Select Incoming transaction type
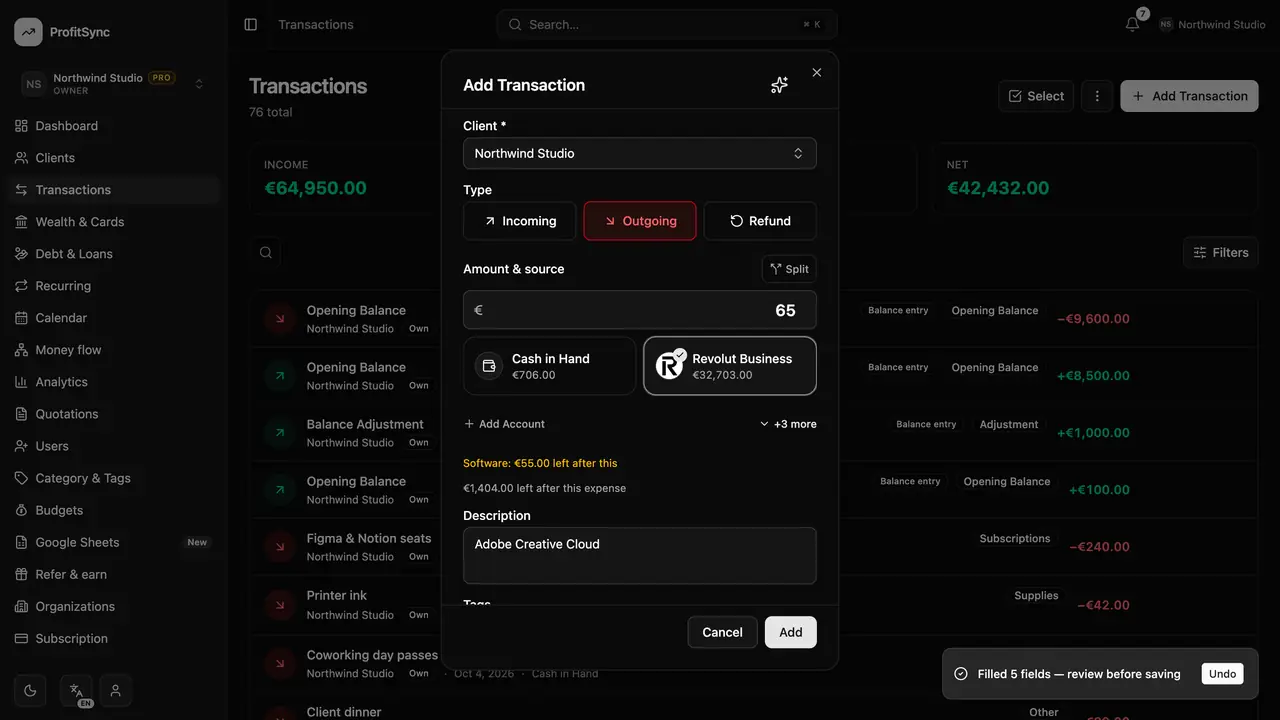 [520, 221]
